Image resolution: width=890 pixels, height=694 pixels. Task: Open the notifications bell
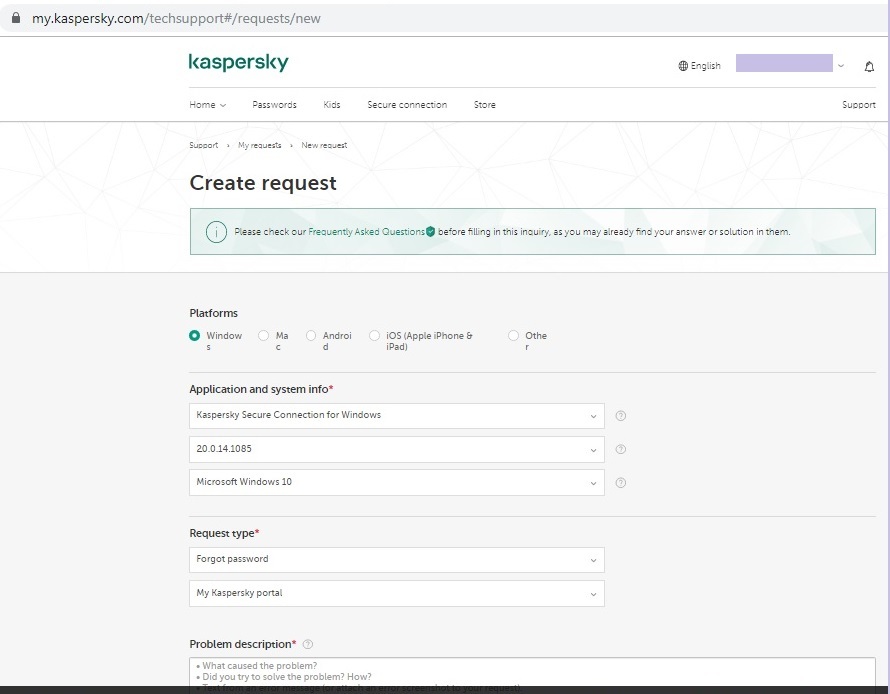pyautogui.click(x=869, y=66)
